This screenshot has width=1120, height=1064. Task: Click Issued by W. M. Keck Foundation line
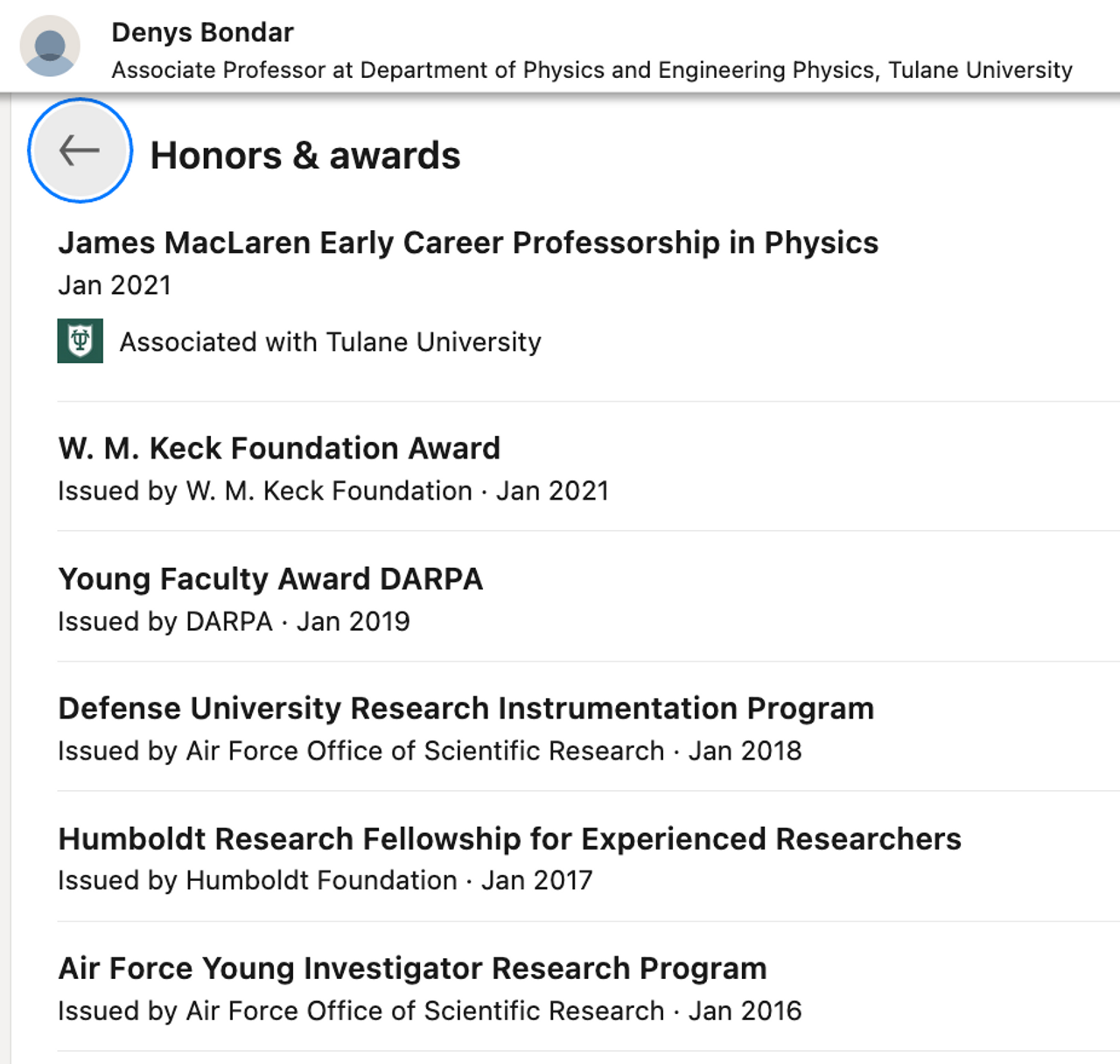(332, 491)
